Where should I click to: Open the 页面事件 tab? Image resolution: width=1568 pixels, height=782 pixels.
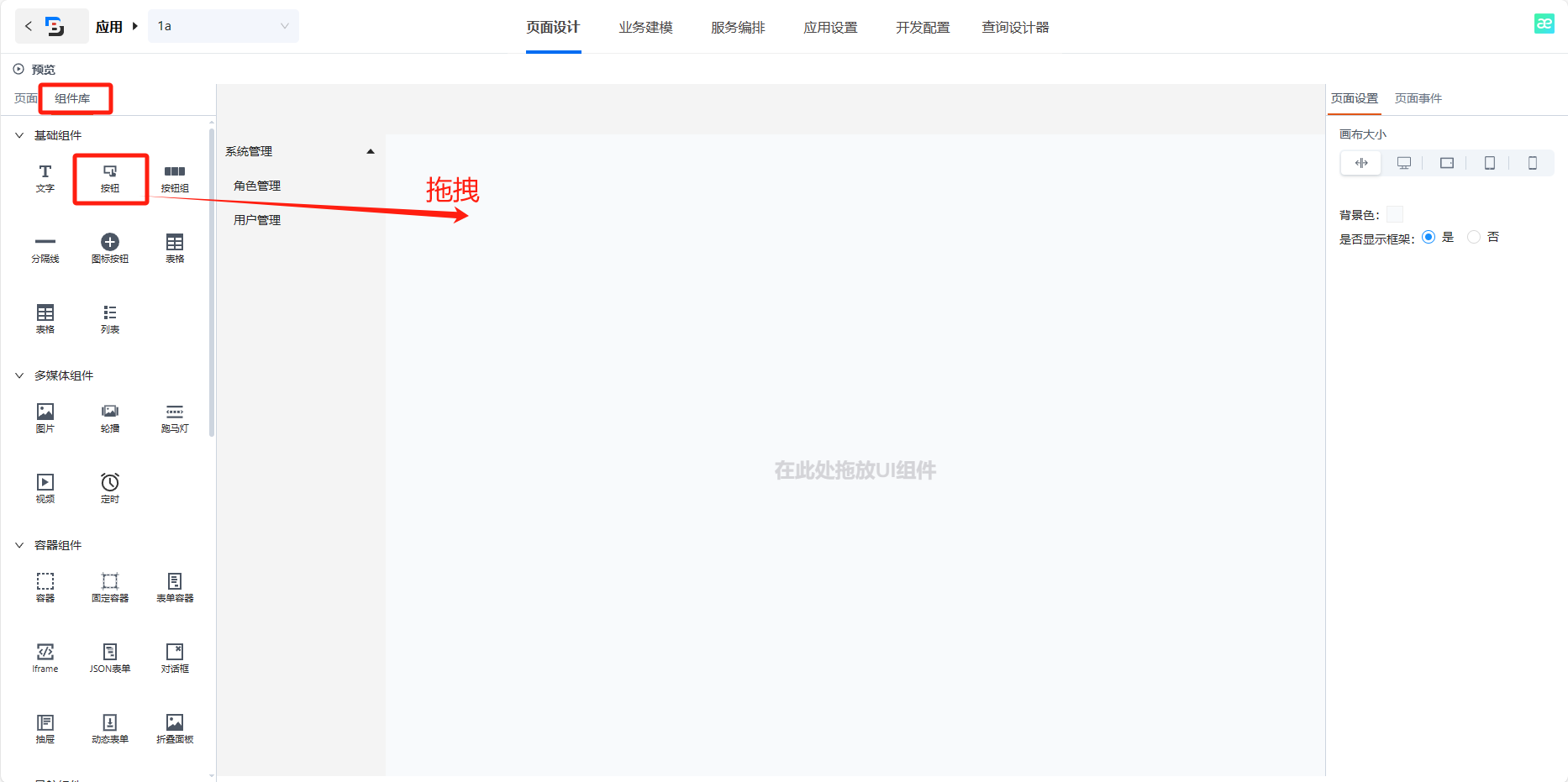pyautogui.click(x=1418, y=98)
